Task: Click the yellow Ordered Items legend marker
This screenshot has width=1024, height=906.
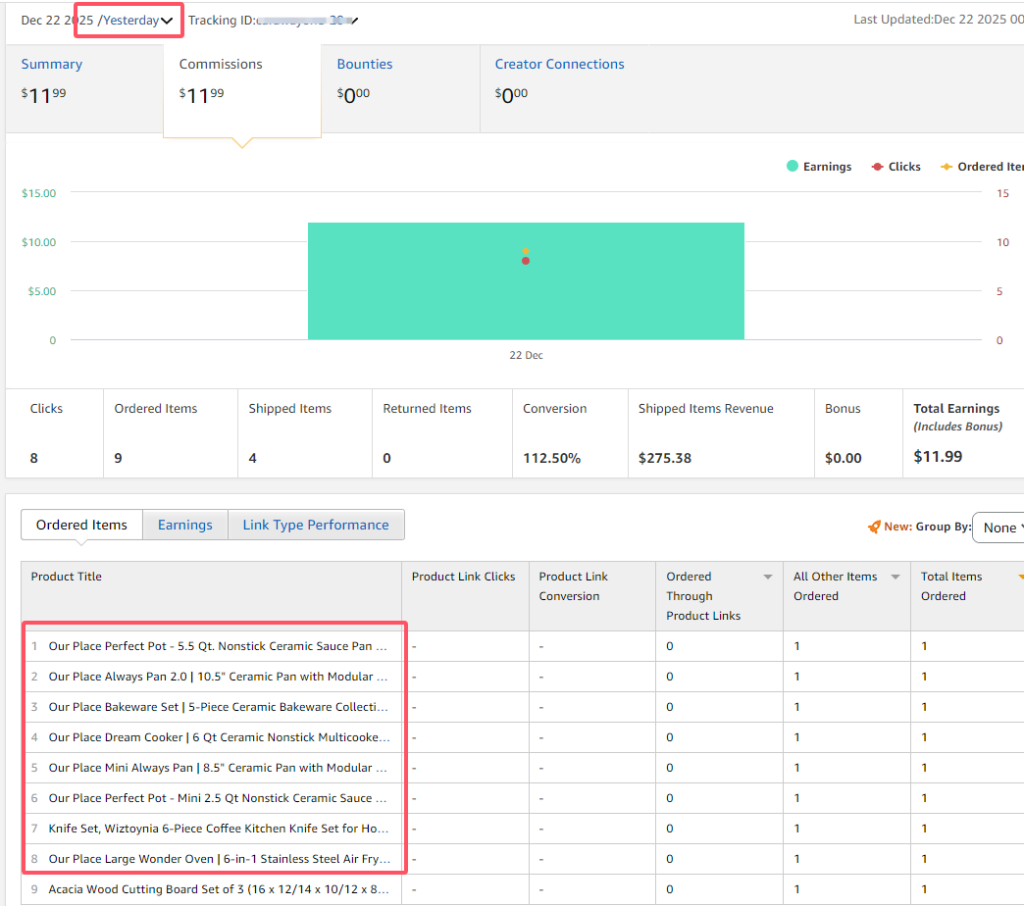Action: pos(946,167)
